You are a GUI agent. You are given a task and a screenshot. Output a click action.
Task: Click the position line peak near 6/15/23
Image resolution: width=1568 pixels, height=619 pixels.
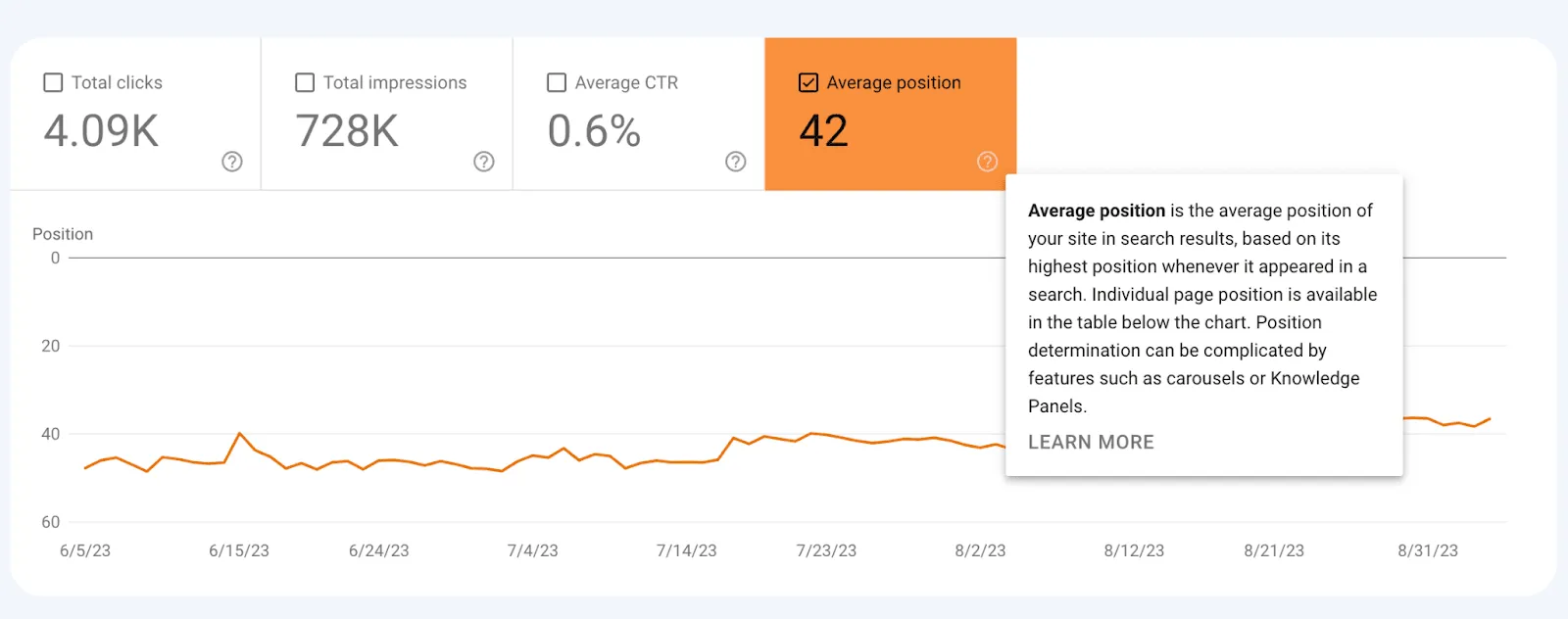[240, 433]
